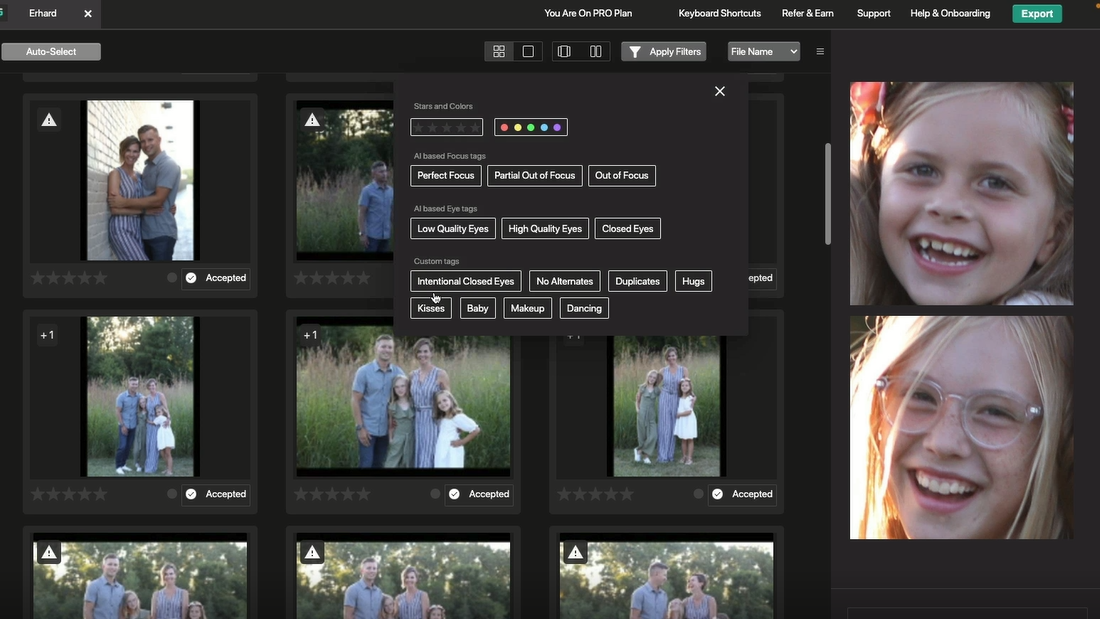Toggle the Perfect Focus filter tag
This screenshot has height=619, width=1100.
pos(445,175)
